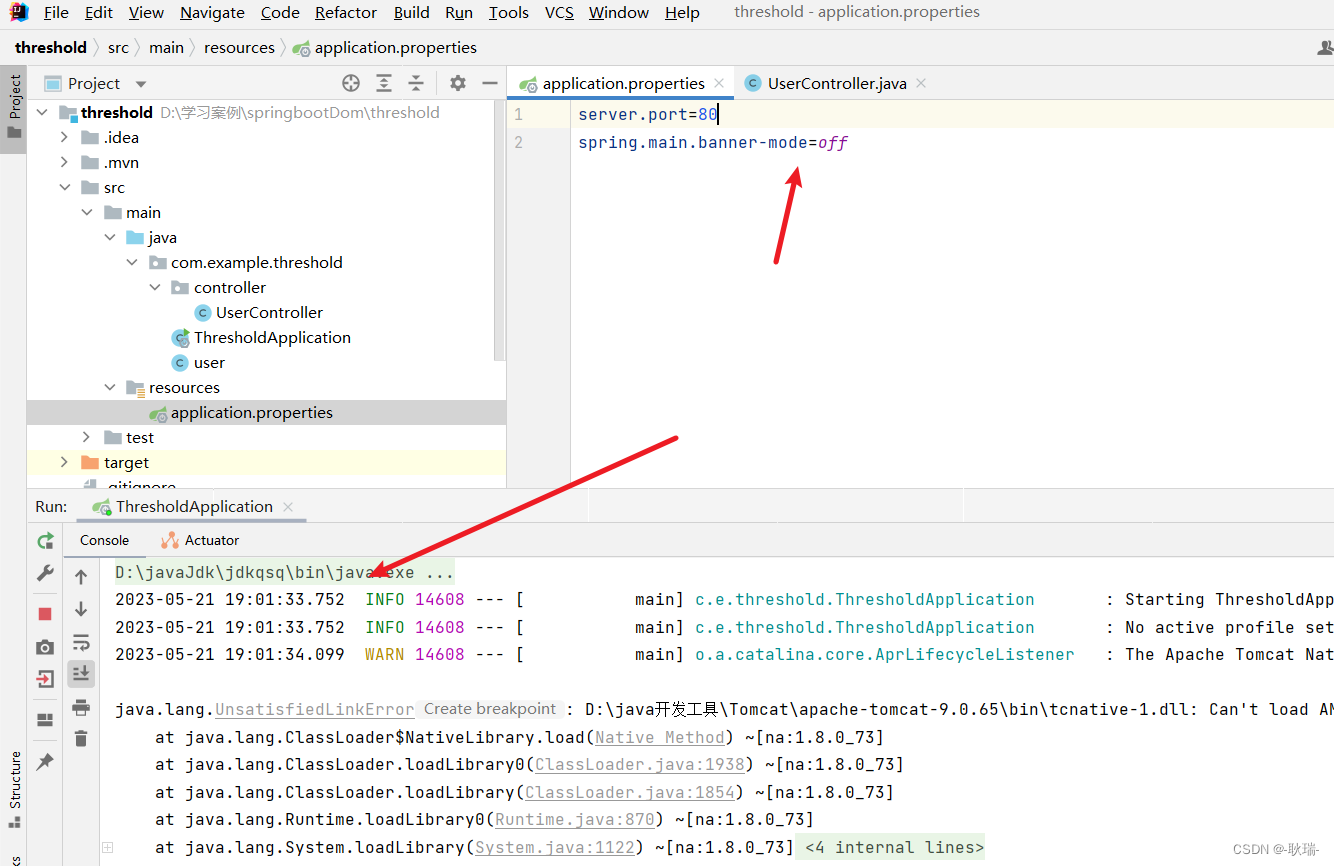Screen dimensions: 1334x866
Task: Collapse the java folder
Action: click(109, 237)
